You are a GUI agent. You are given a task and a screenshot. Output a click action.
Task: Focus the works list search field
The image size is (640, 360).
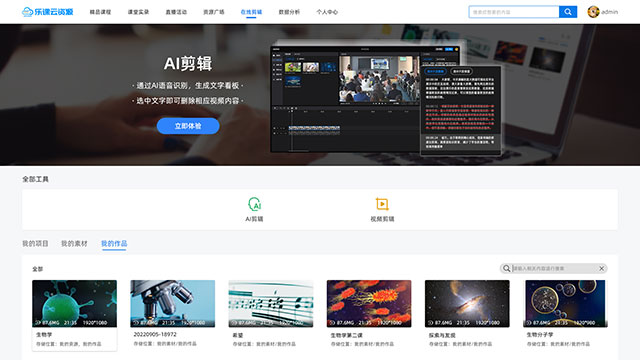(554, 268)
